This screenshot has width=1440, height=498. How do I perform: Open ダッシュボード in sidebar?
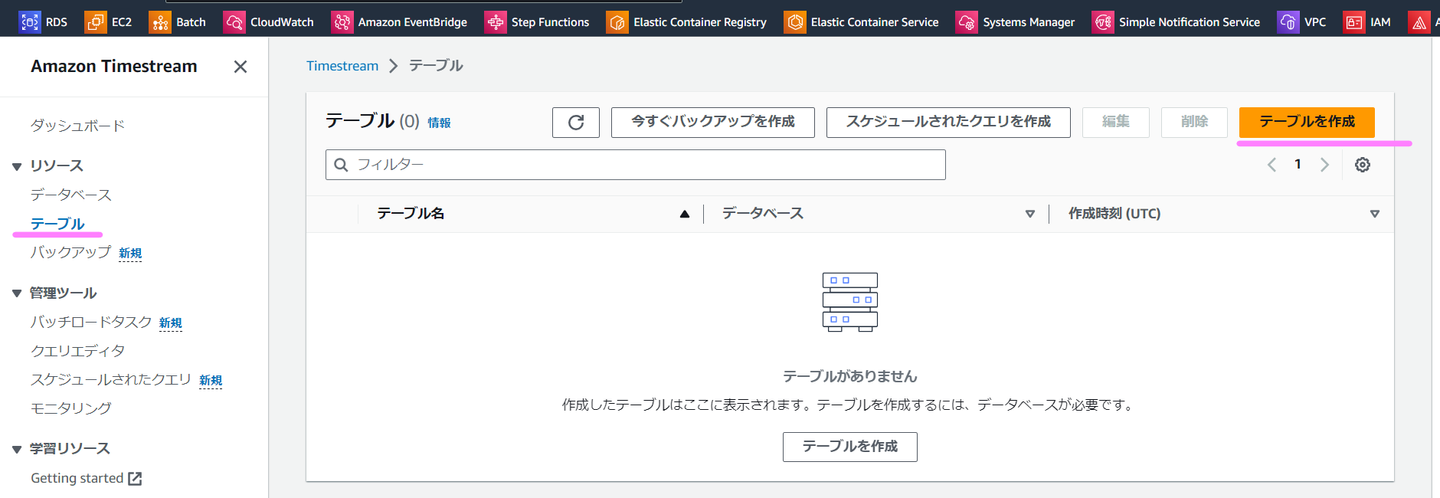pyautogui.click(x=78, y=125)
